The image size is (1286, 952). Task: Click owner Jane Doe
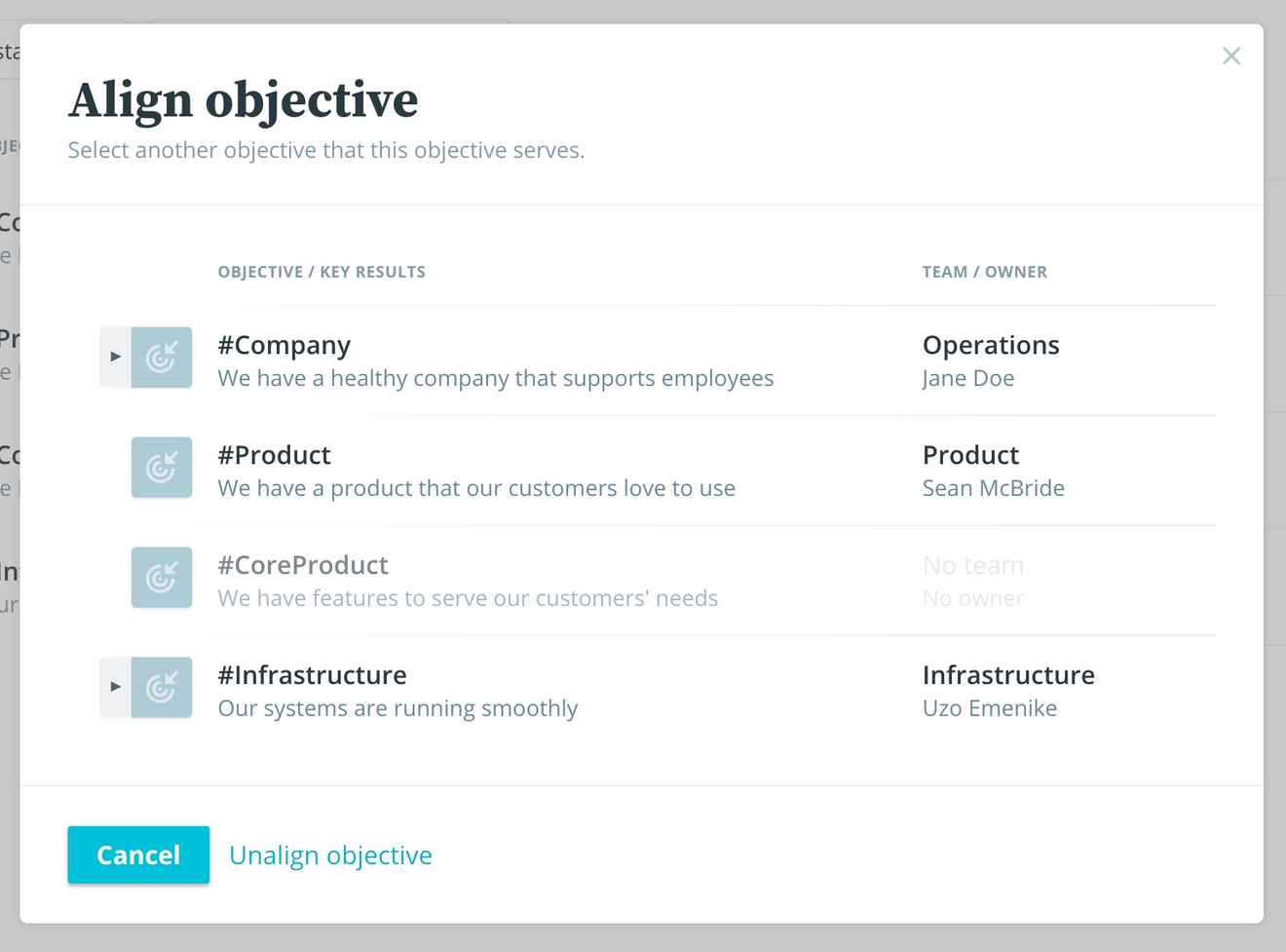967,378
